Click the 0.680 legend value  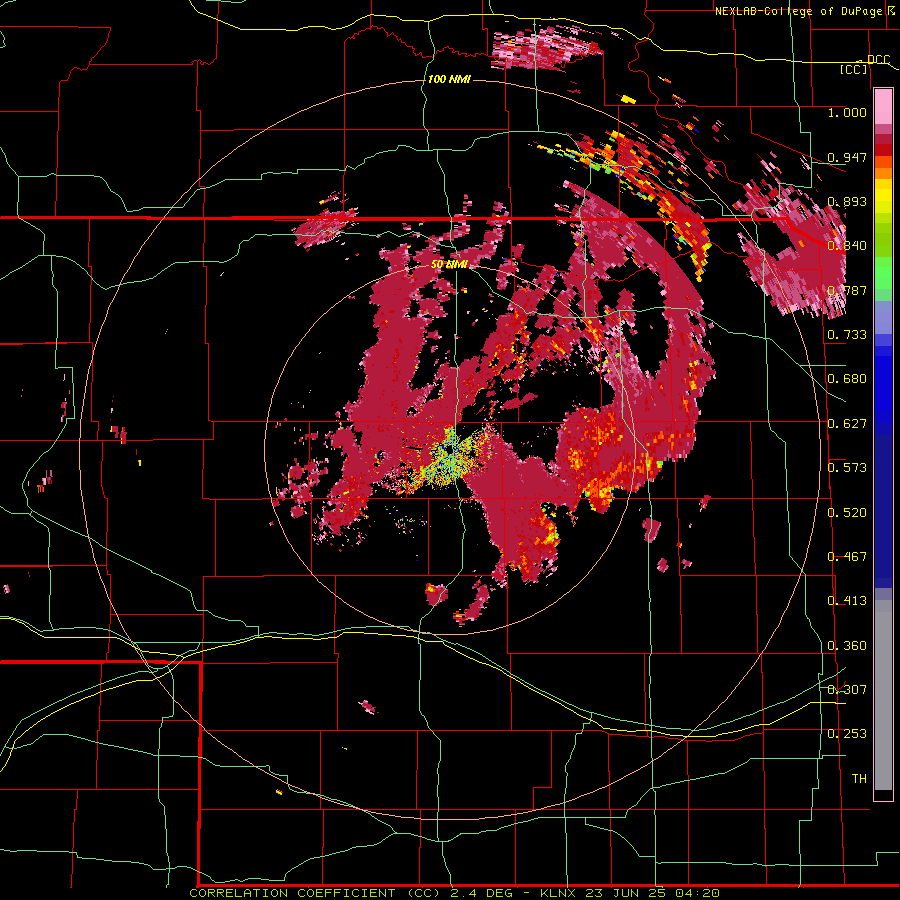coord(847,379)
